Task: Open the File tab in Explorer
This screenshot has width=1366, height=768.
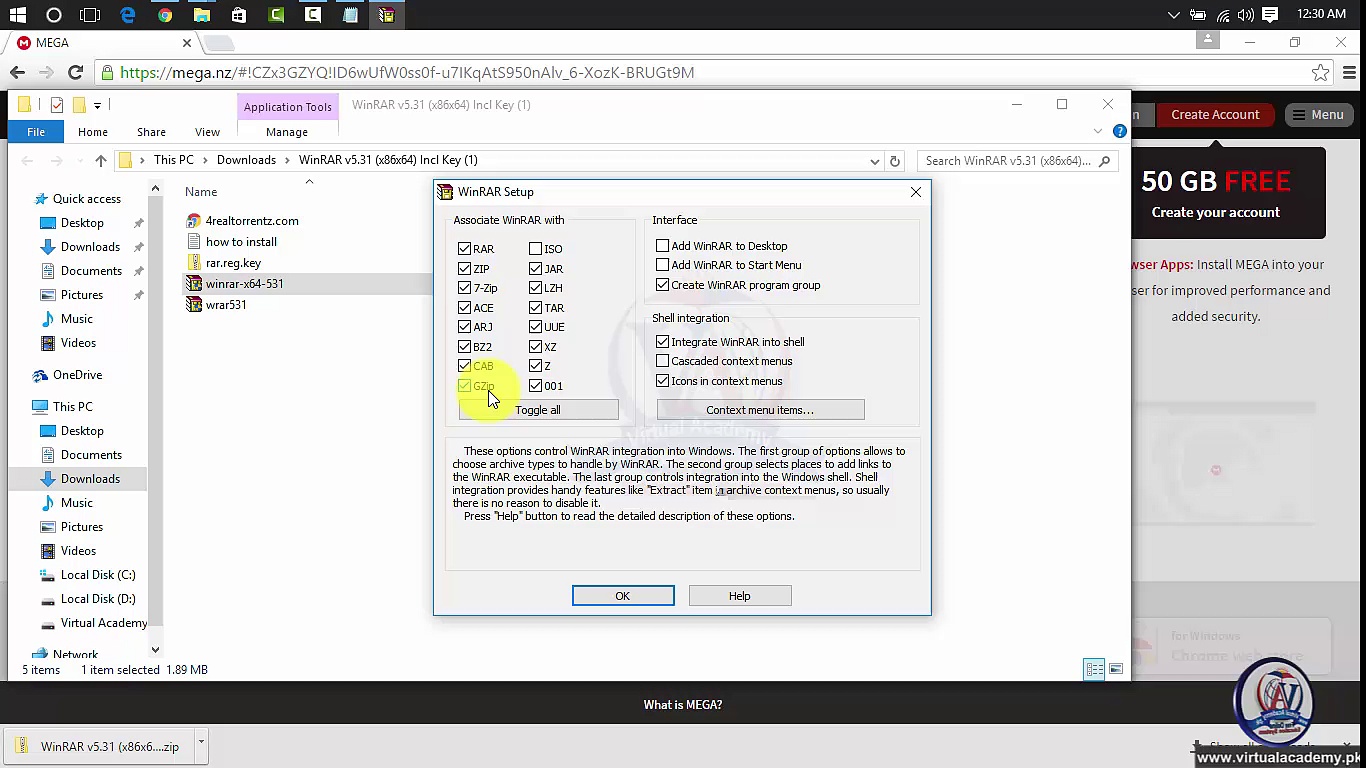Action: [36, 132]
